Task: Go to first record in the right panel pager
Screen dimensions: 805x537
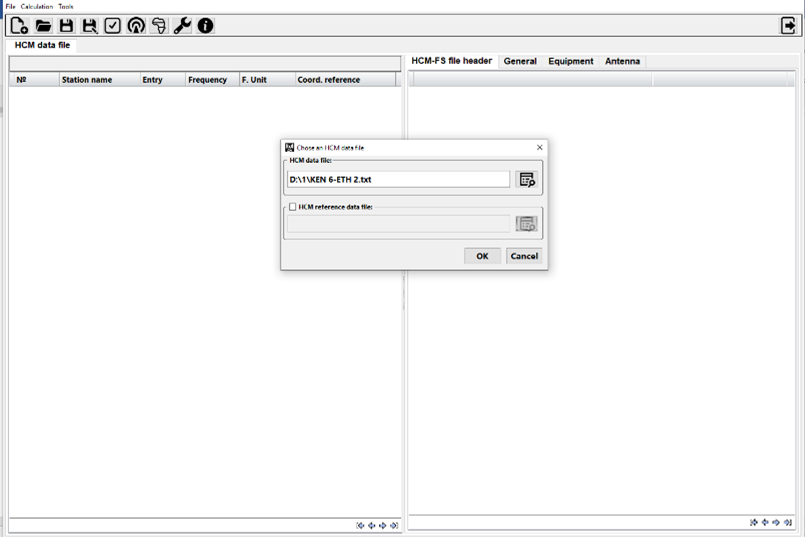Action: pyautogui.click(x=754, y=522)
